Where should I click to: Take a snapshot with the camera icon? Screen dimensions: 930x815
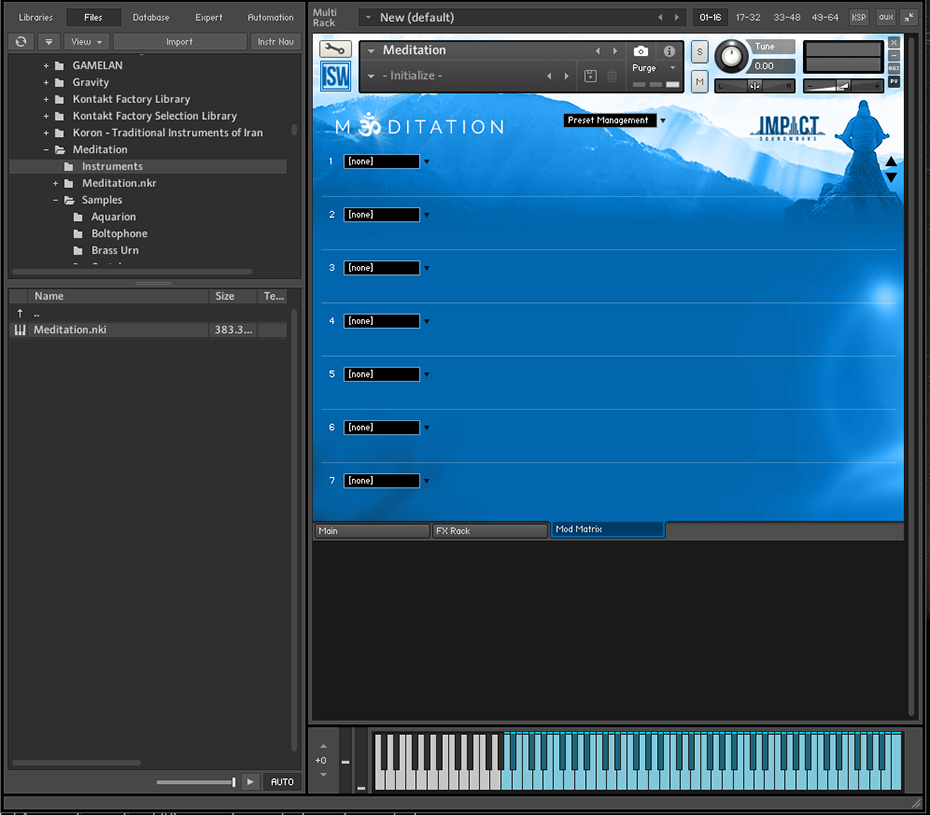click(x=641, y=51)
